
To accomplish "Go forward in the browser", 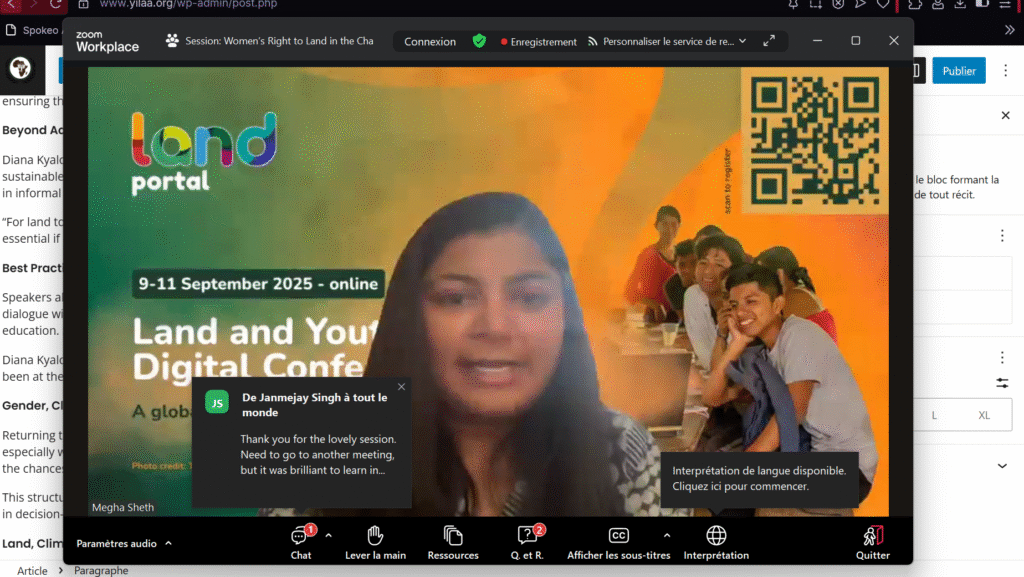I will point(33,4).
